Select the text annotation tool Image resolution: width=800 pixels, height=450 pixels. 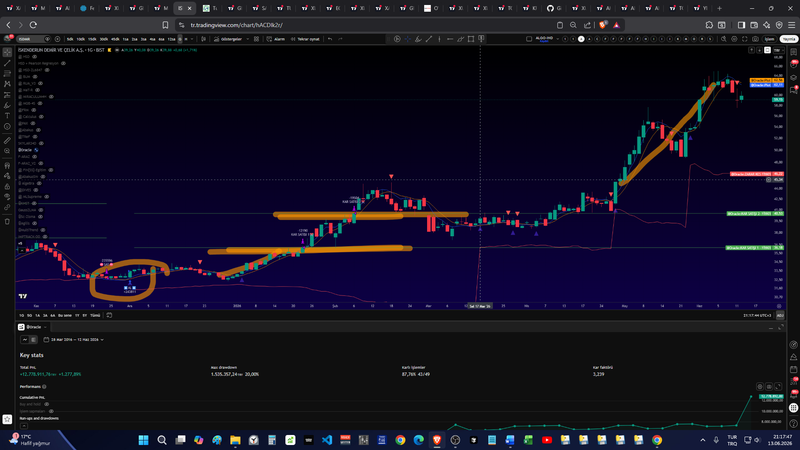[x=7, y=116]
